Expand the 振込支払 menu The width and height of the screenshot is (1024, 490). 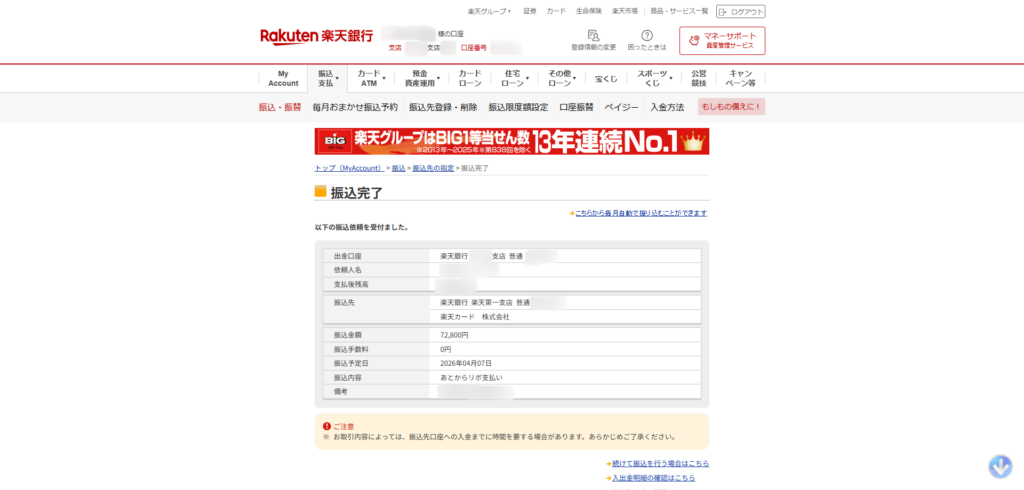327,78
